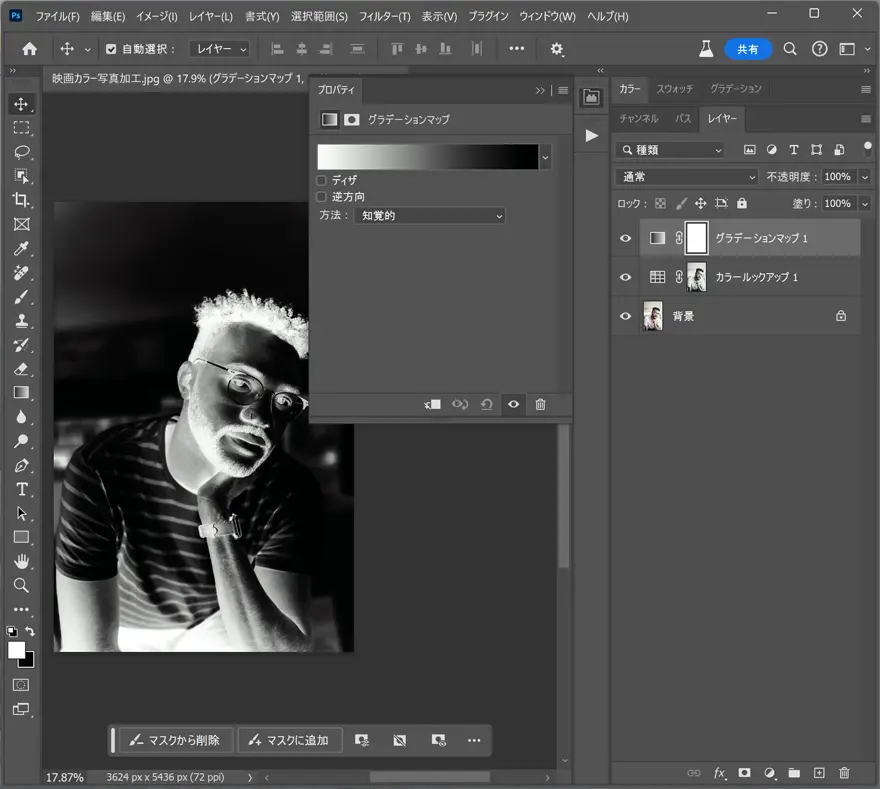Hide the 背景 layer
The width and height of the screenshot is (880, 789).
tap(626, 316)
